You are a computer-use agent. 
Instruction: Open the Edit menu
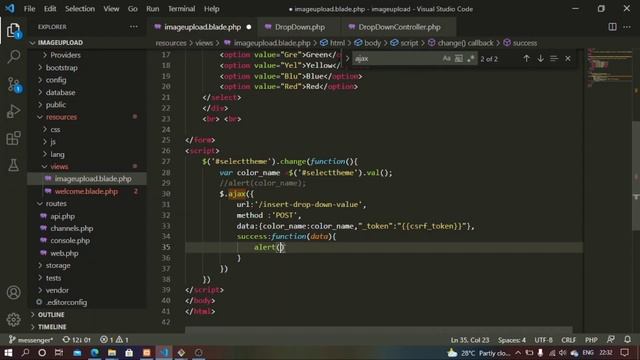click(x=50, y=9)
